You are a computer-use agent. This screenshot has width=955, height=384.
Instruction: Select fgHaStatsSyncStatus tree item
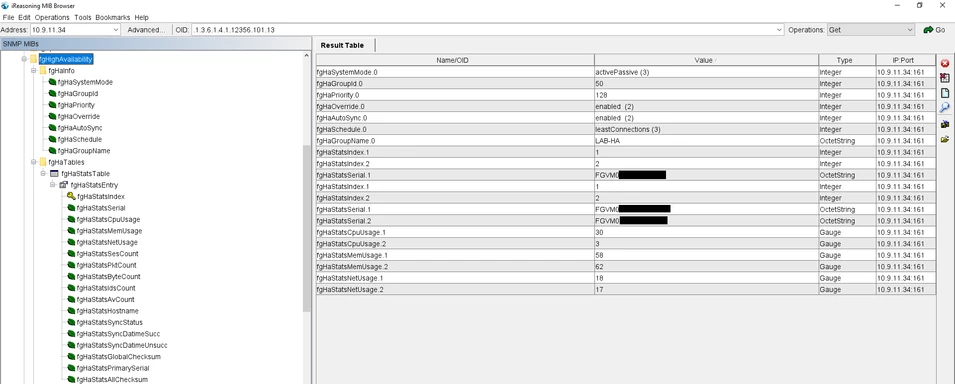110,322
